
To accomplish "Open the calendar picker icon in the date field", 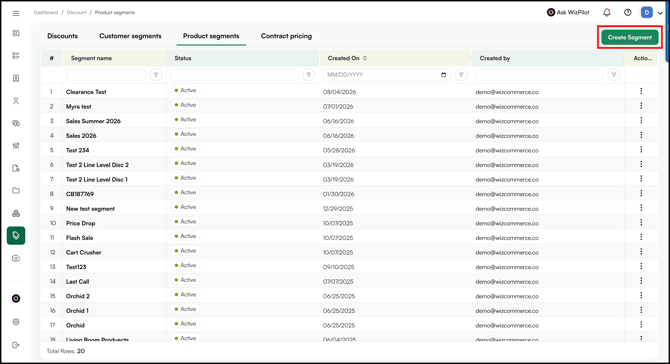I will (x=444, y=75).
